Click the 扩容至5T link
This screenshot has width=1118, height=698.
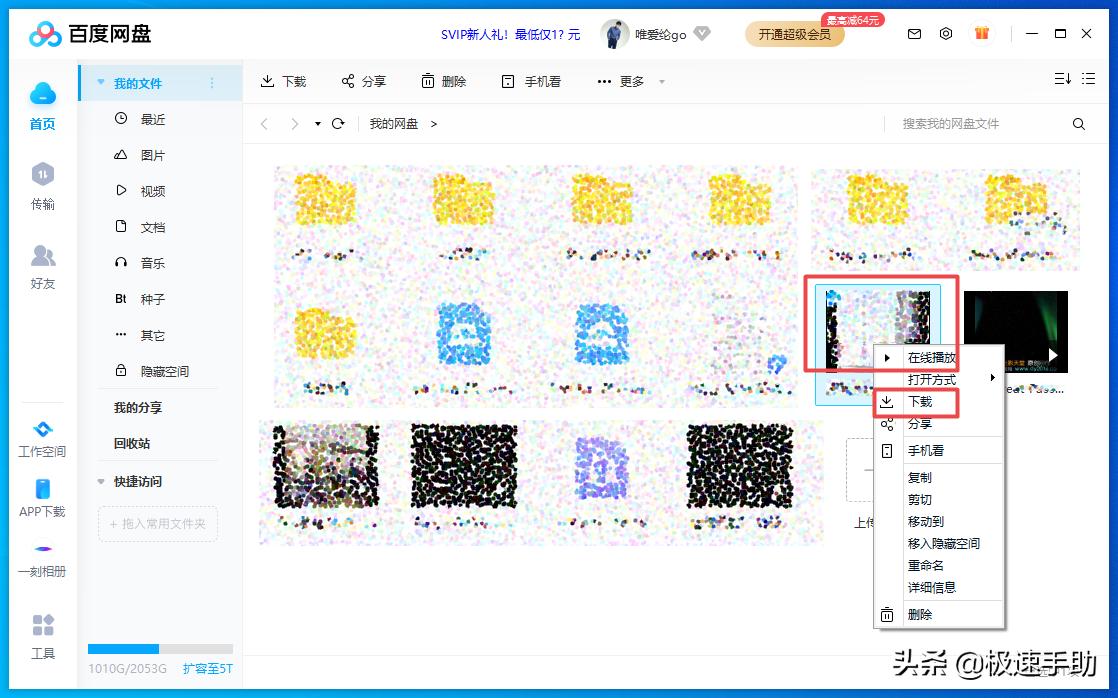207,669
